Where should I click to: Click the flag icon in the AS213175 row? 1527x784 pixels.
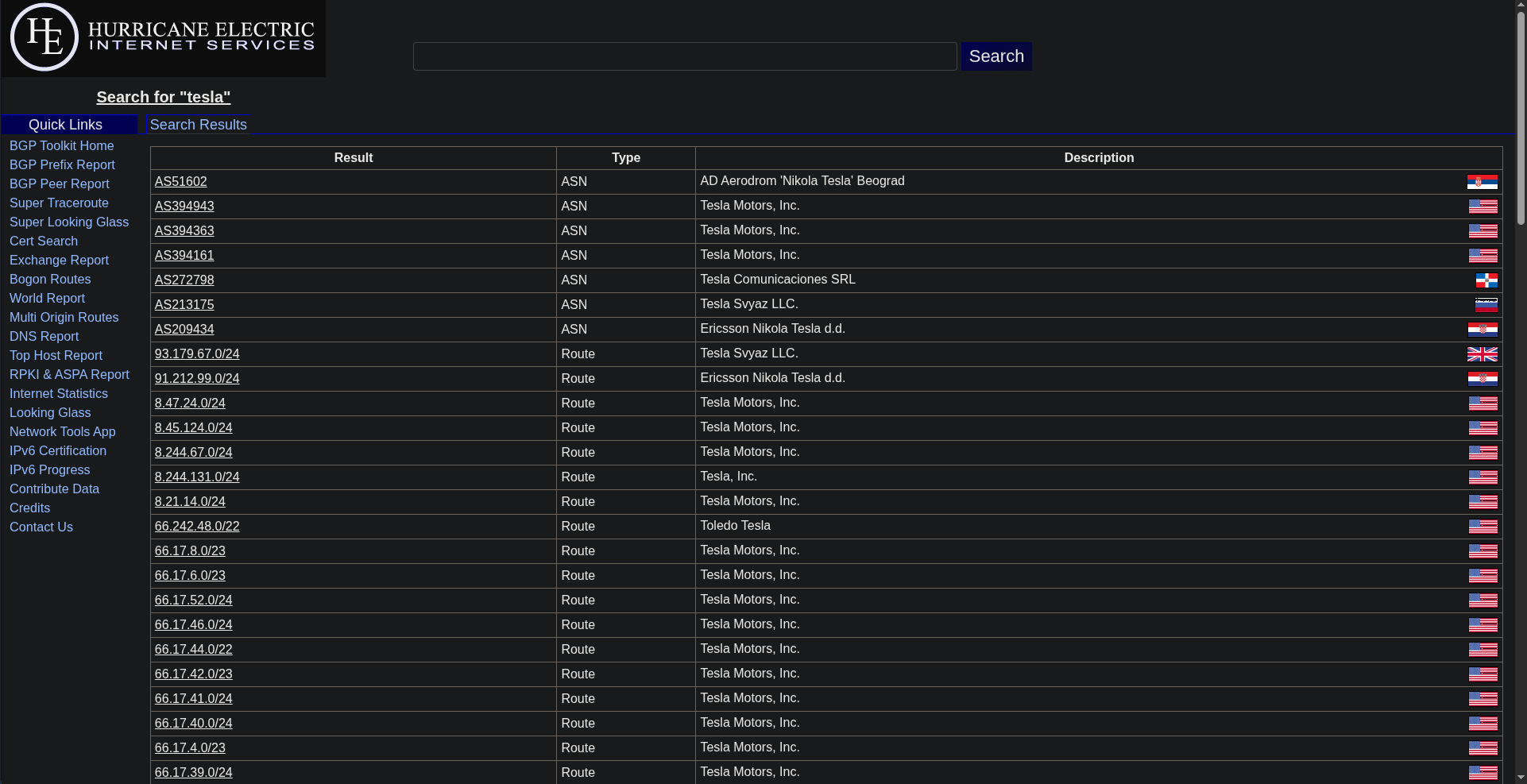pos(1486,305)
